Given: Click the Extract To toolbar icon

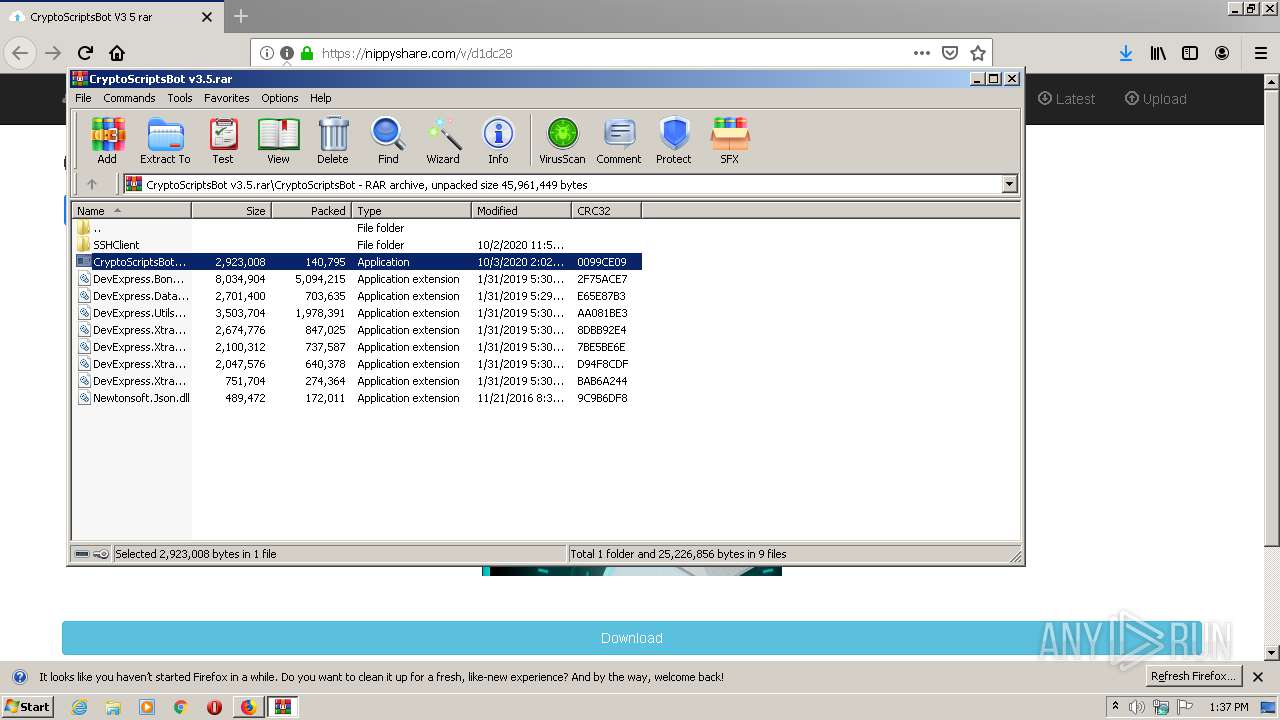Looking at the screenshot, I should click(x=165, y=140).
